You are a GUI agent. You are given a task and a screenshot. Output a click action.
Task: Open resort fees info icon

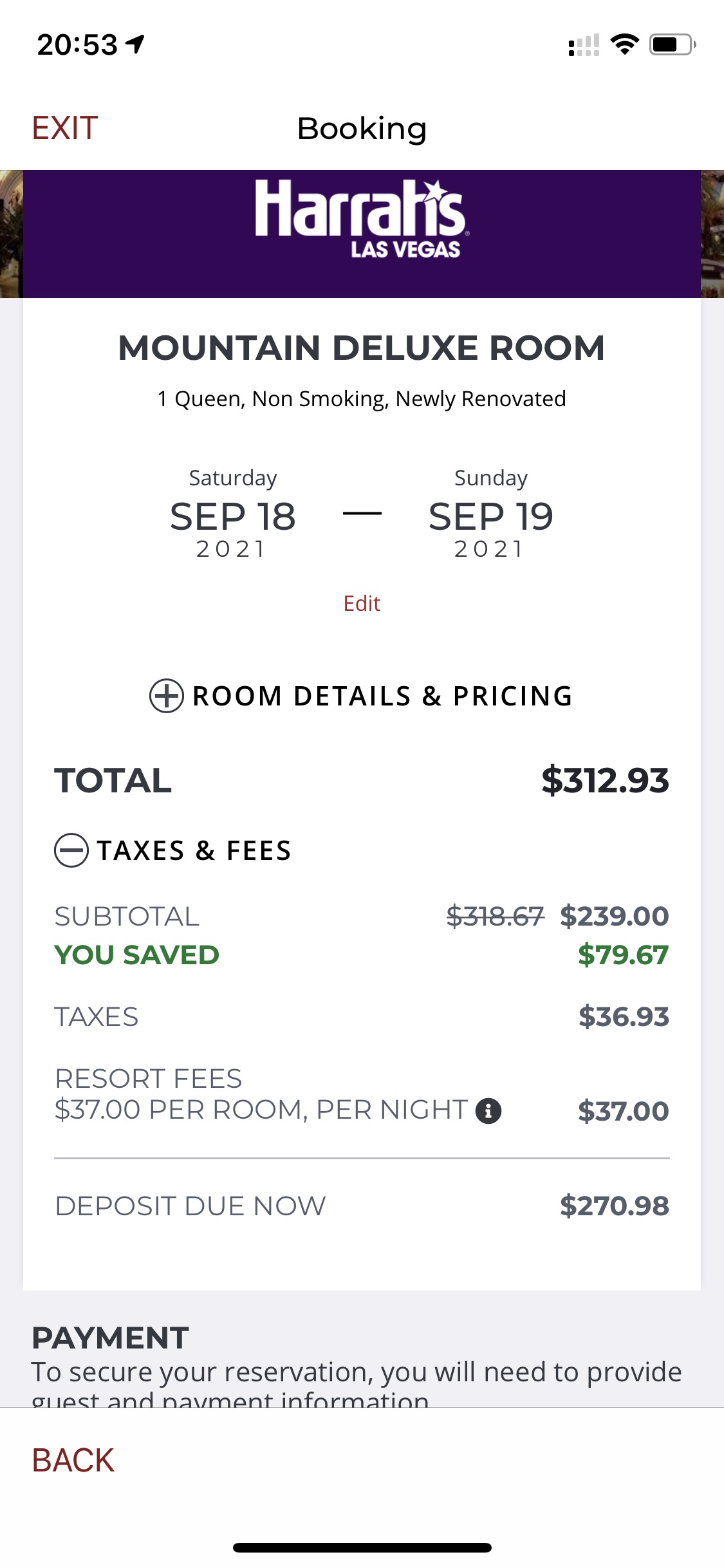488,1110
